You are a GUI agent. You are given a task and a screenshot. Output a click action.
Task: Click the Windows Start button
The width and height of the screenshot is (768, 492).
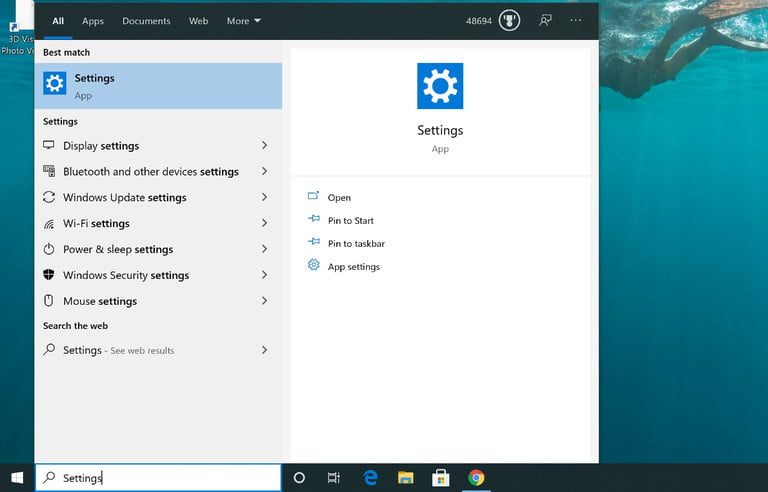pos(17,478)
